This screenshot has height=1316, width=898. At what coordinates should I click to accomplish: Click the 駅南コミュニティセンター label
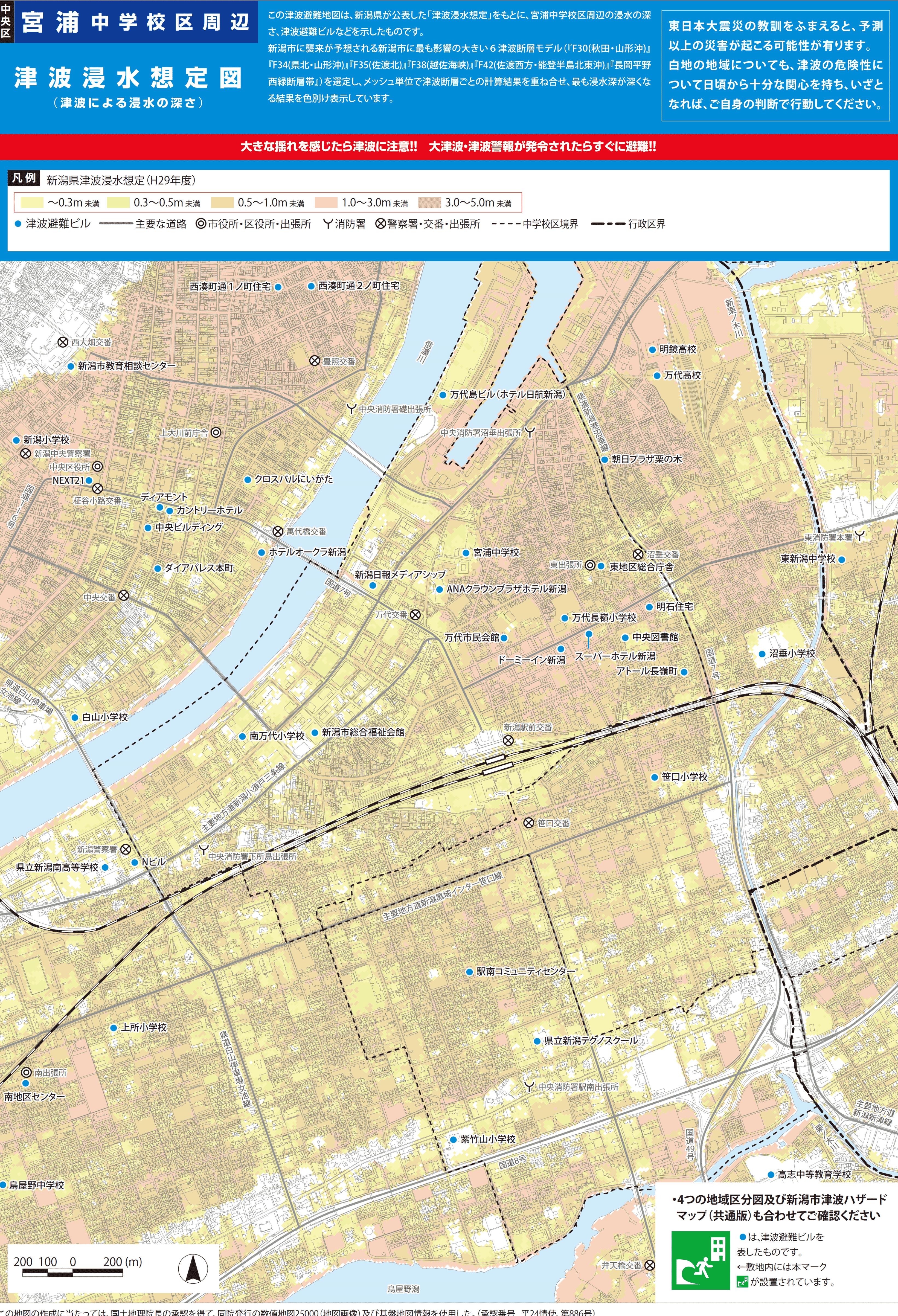click(x=525, y=971)
